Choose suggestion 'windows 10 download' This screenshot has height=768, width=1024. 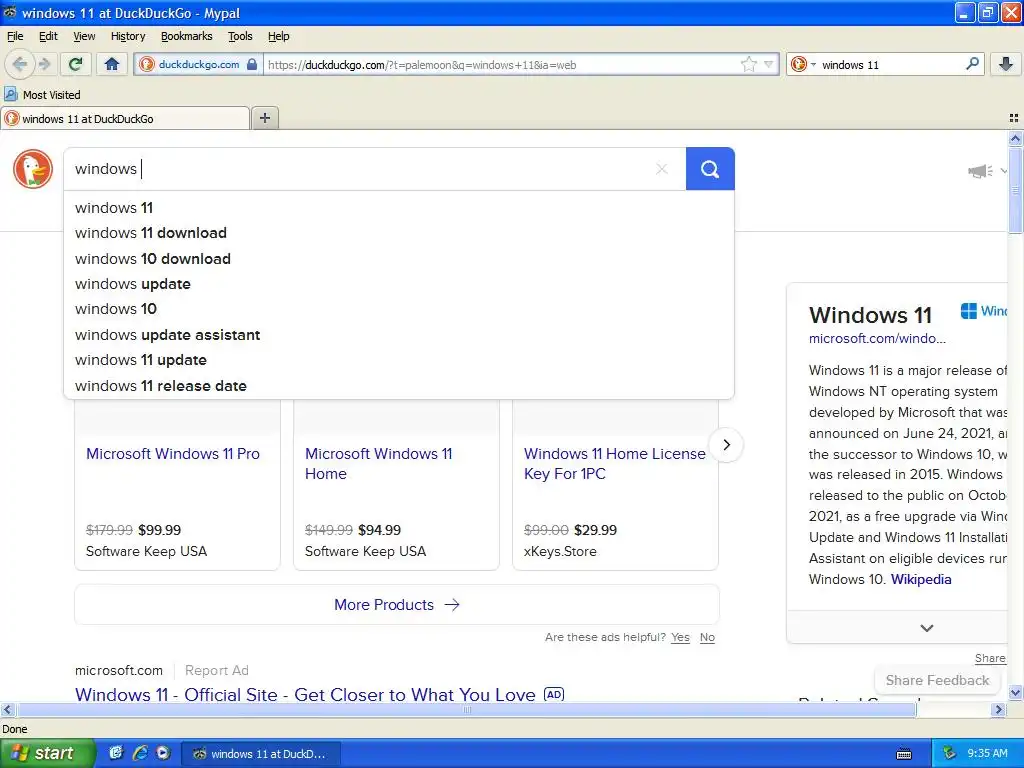point(398,259)
